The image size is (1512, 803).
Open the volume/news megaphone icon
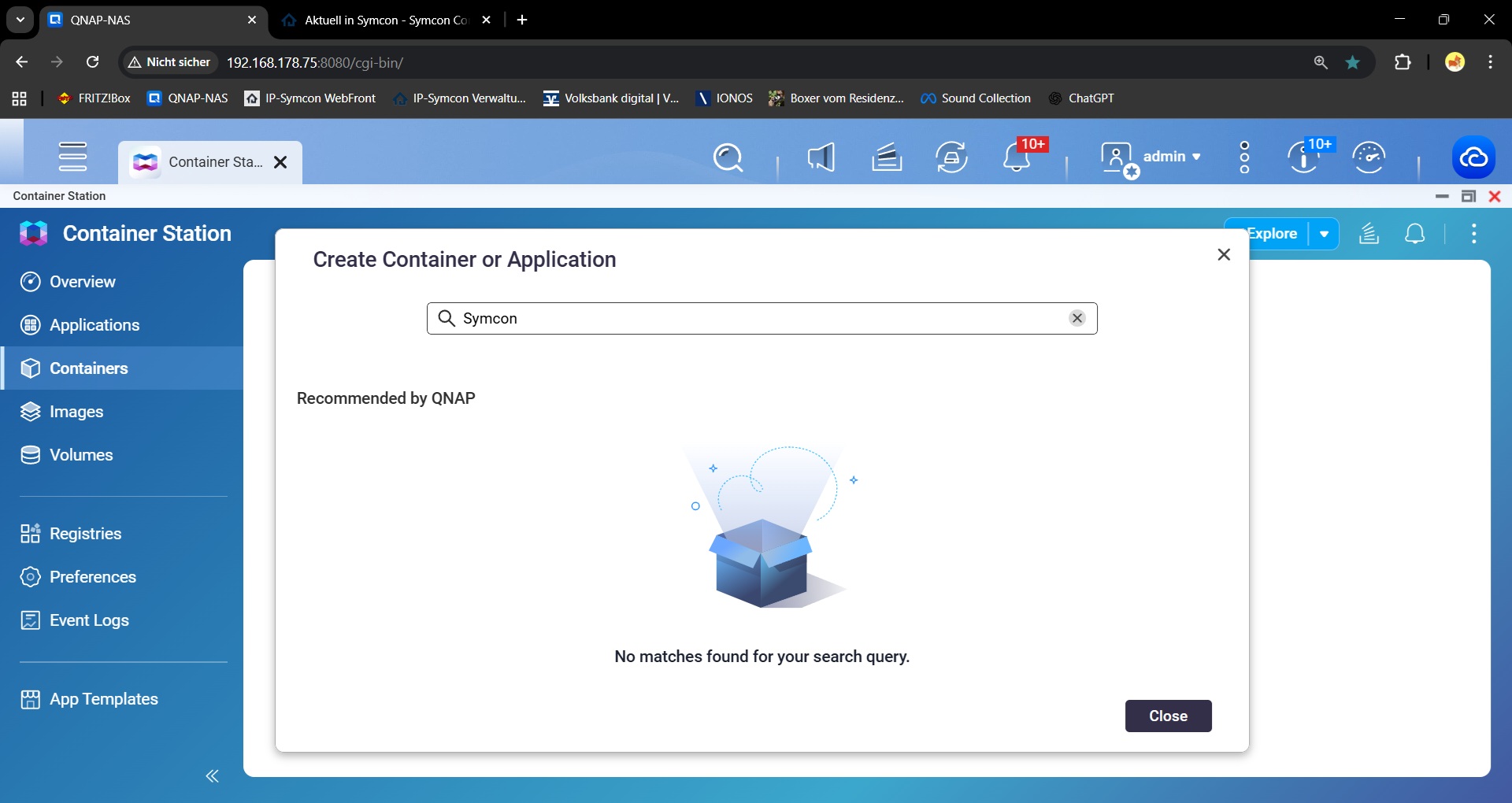point(821,157)
